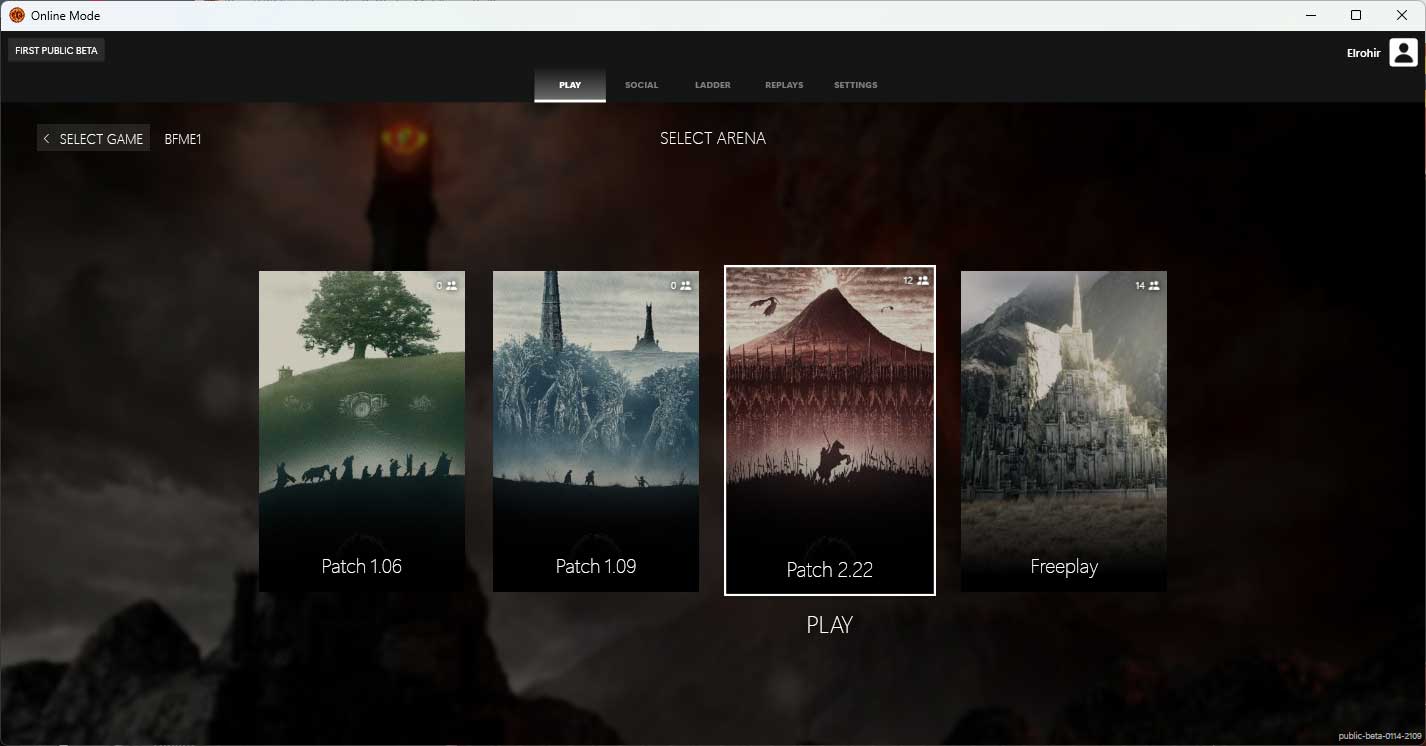
Task: Select the Freeplay arena card
Action: point(1064,431)
